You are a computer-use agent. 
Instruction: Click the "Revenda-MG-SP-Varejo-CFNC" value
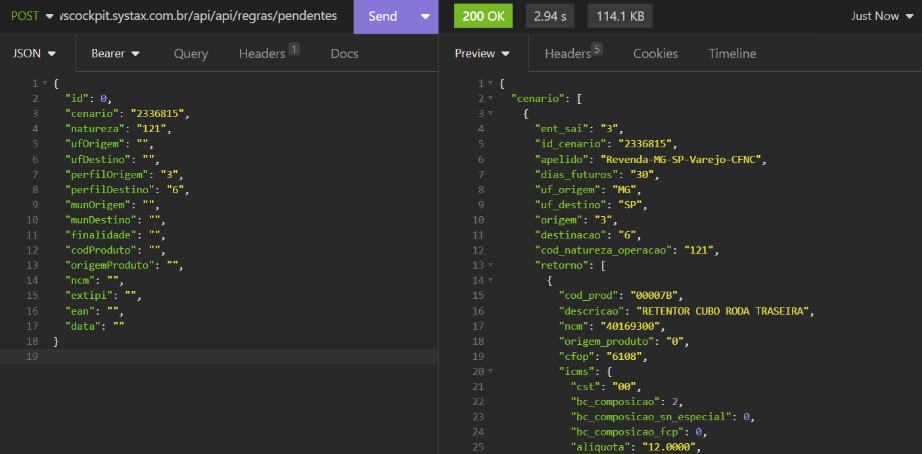click(682, 159)
